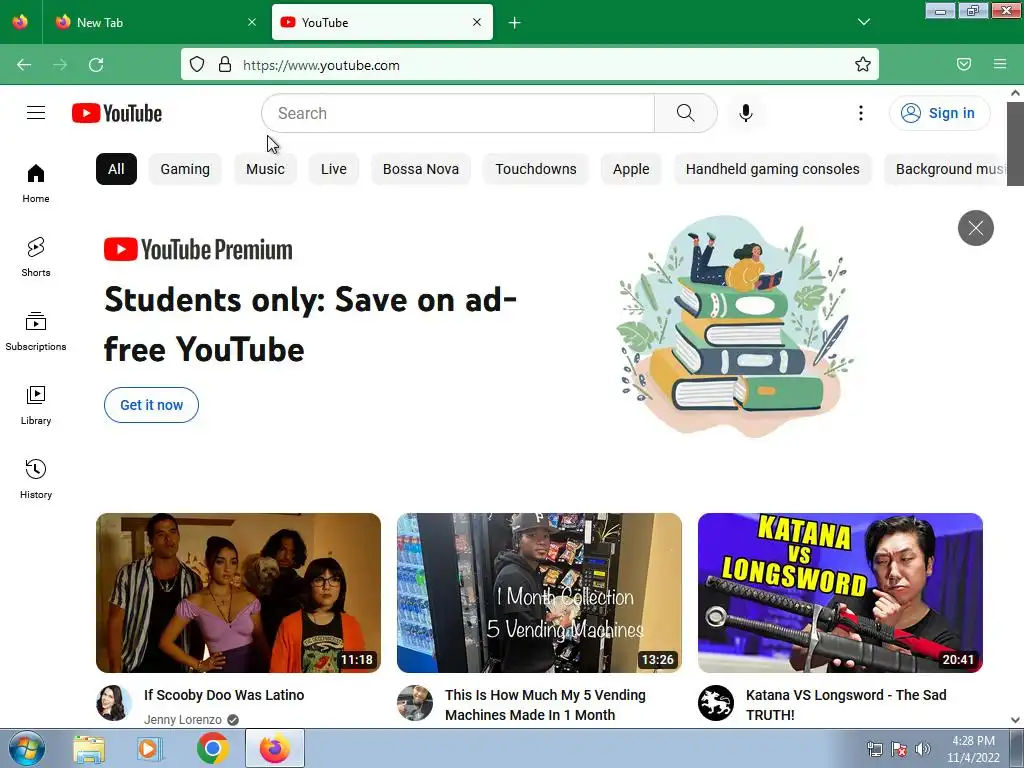Screen dimensions: 1024x768
Task: Reload the current page
Action: click(x=96, y=65)
